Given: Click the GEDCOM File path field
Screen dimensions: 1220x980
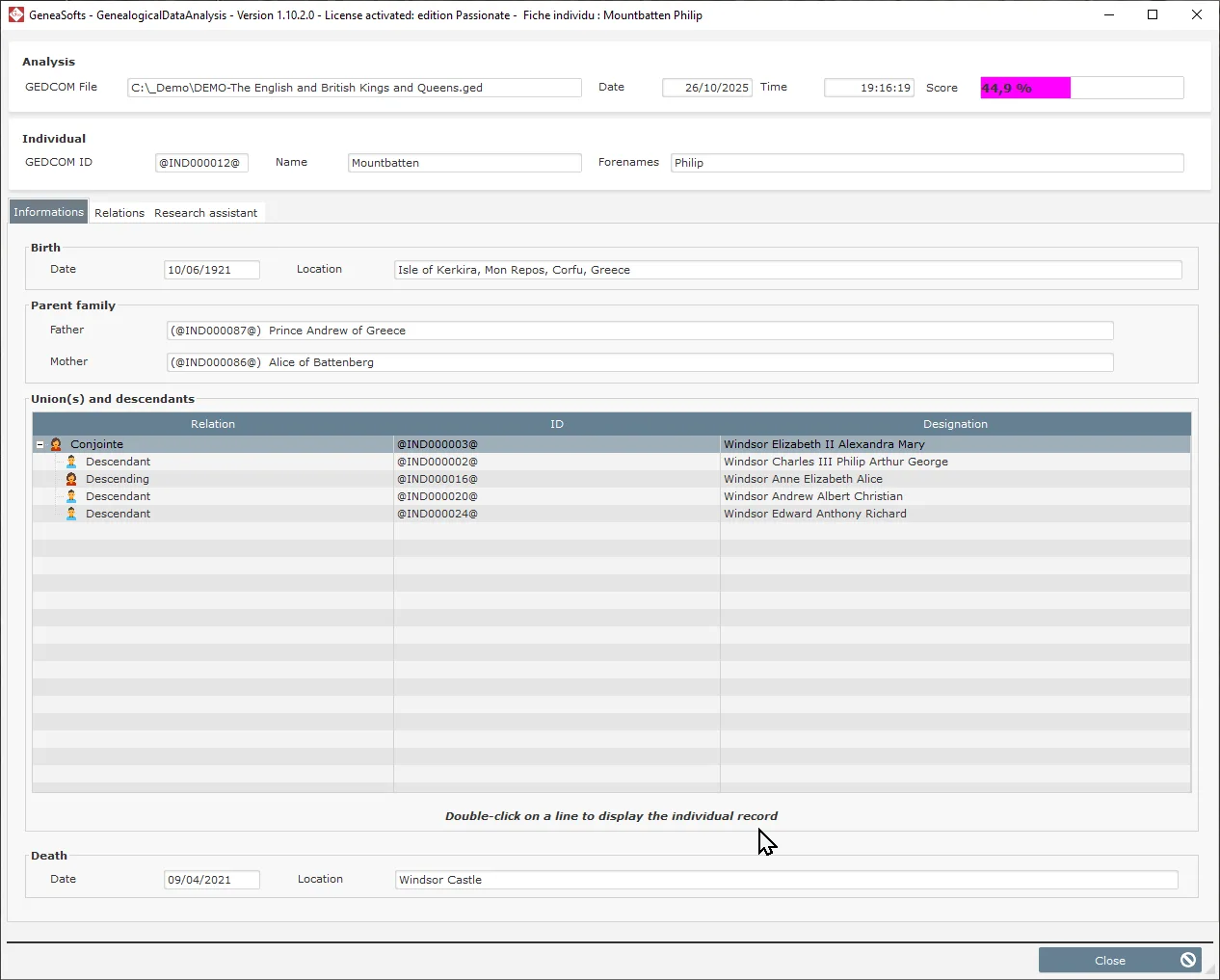Looking at the screenshot, I should pyautogui.click(x=355, y=88).
